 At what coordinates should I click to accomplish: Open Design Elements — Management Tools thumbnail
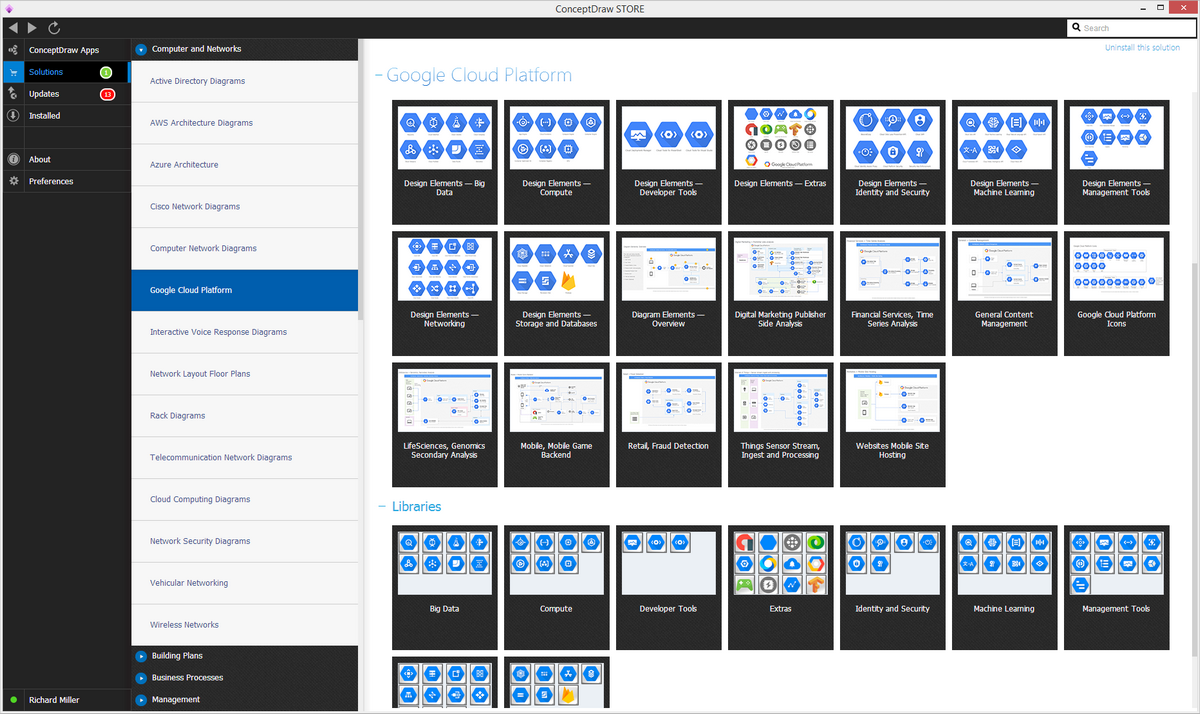(1117, 162)
